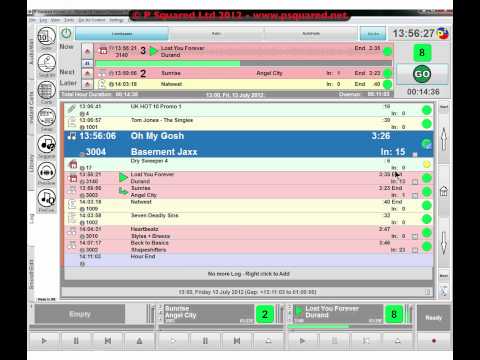The height and width of the screenshot is (360, 480).
Task: Skip to start on first Empty player
Action: [108, 341]
